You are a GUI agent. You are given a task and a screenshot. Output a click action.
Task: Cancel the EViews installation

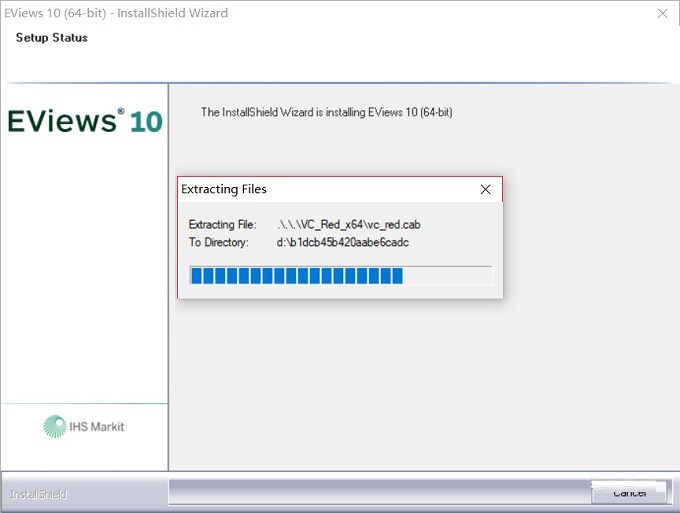(x=629, y=493)
